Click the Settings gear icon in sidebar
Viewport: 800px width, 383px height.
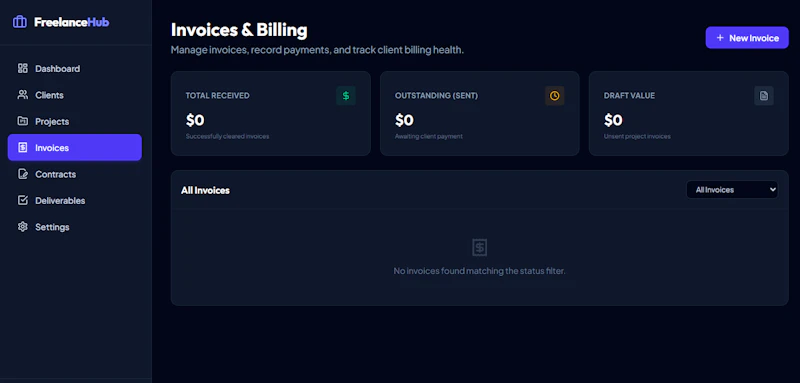click(22, 227)
